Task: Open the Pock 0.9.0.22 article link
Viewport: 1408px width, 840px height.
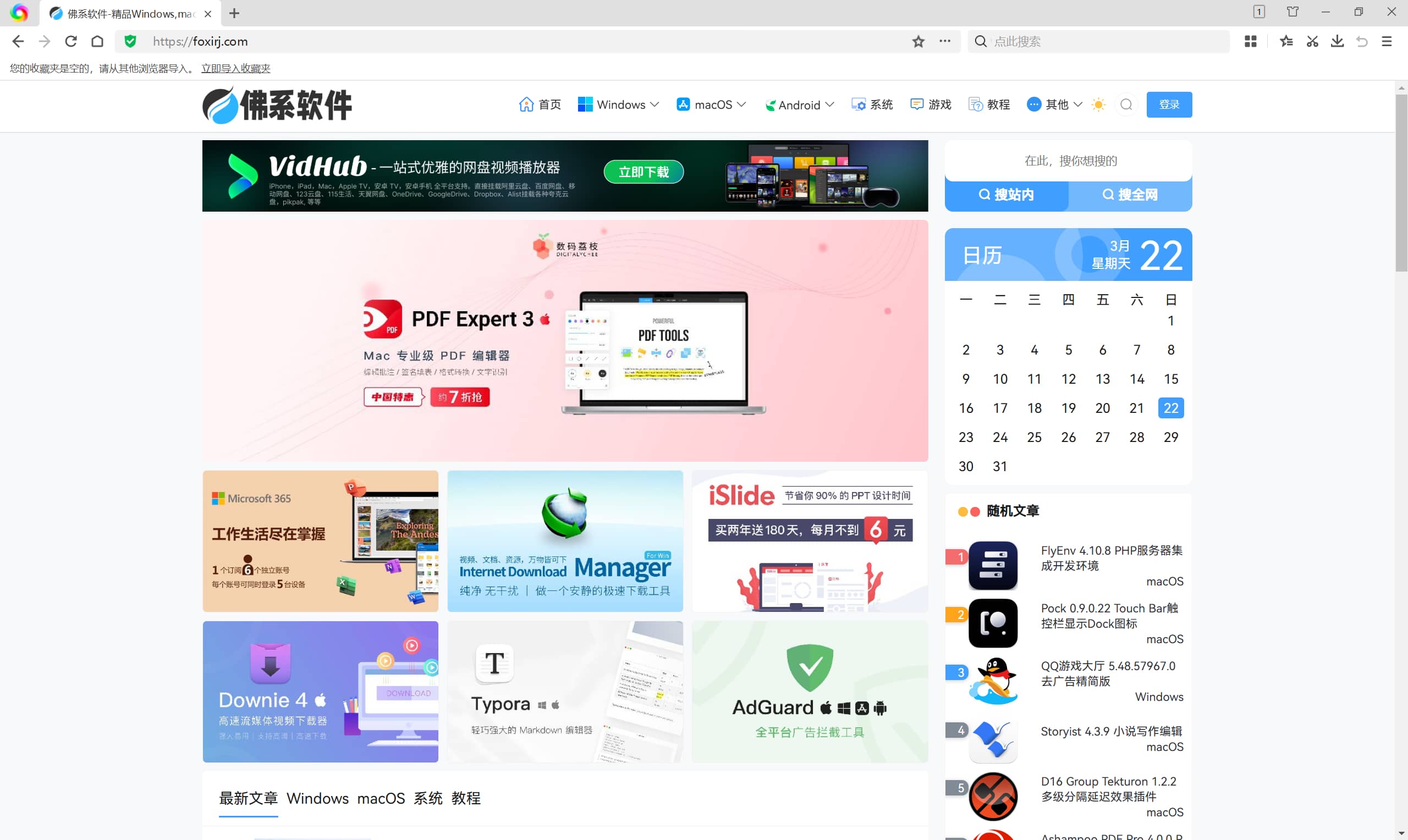Action: pyautogui.click(x=1109, y=616)
